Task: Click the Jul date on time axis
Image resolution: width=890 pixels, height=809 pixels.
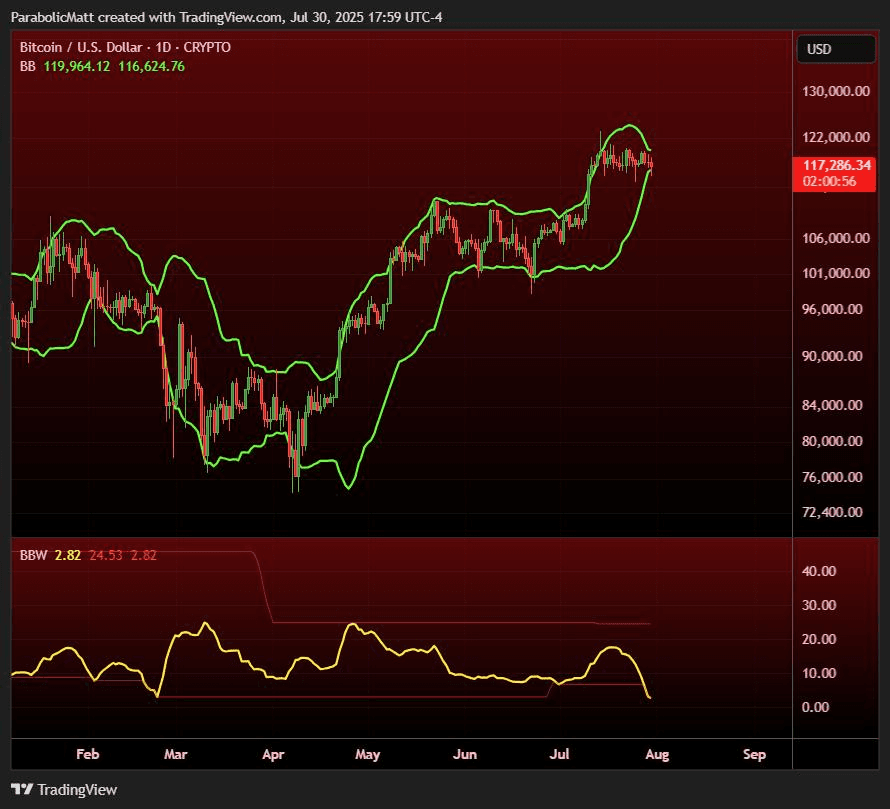Action: pos(559,754)
